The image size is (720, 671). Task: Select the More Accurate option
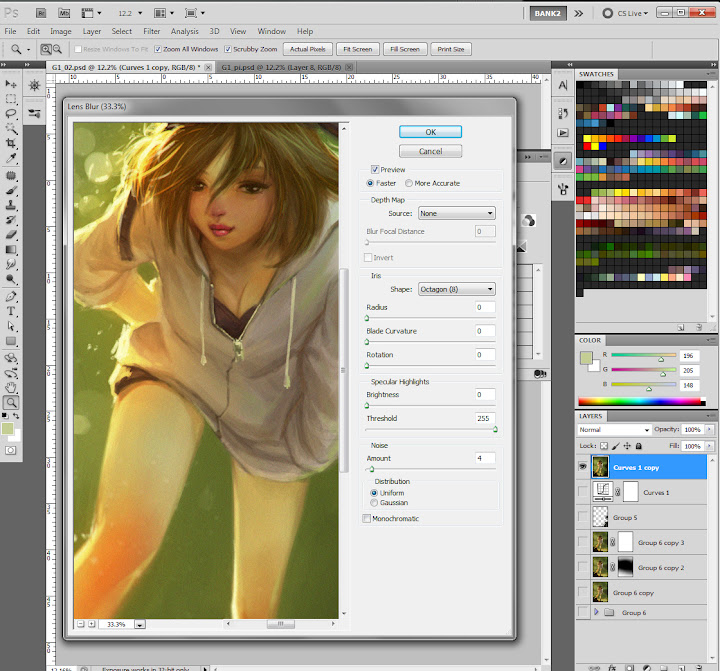(x=409, y=183)
